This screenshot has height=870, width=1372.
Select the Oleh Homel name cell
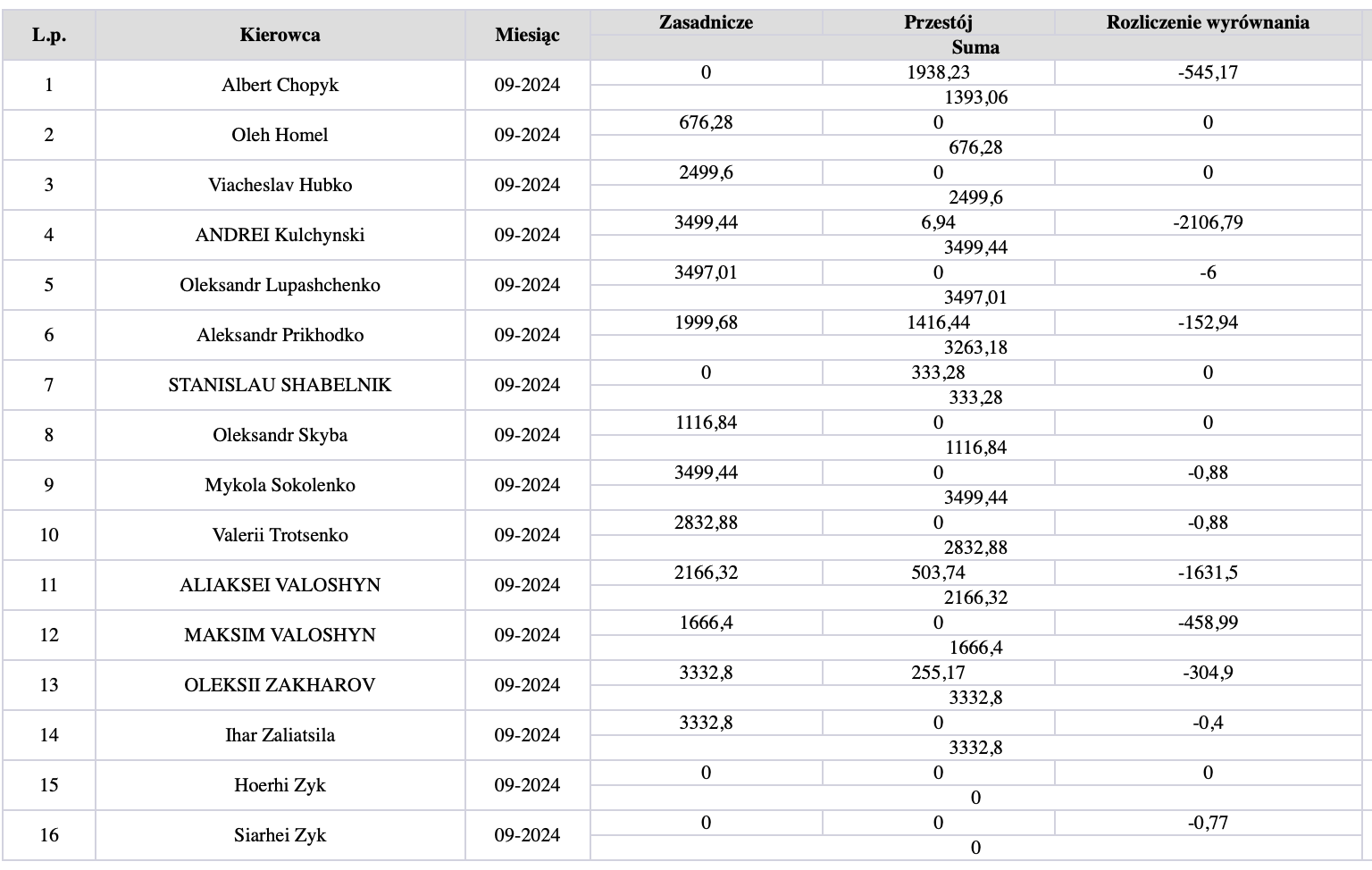(x=280, y=135)
